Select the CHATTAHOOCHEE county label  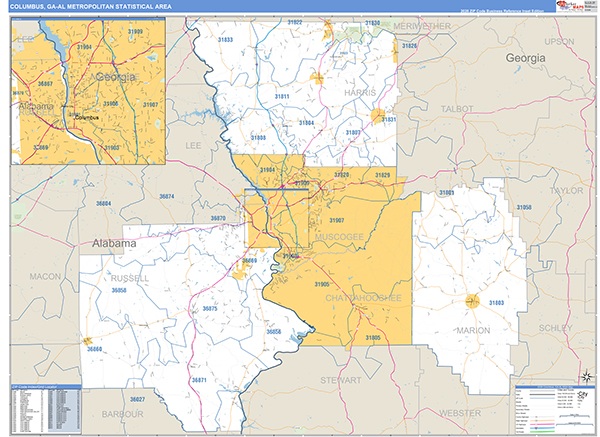coord(359,298)
